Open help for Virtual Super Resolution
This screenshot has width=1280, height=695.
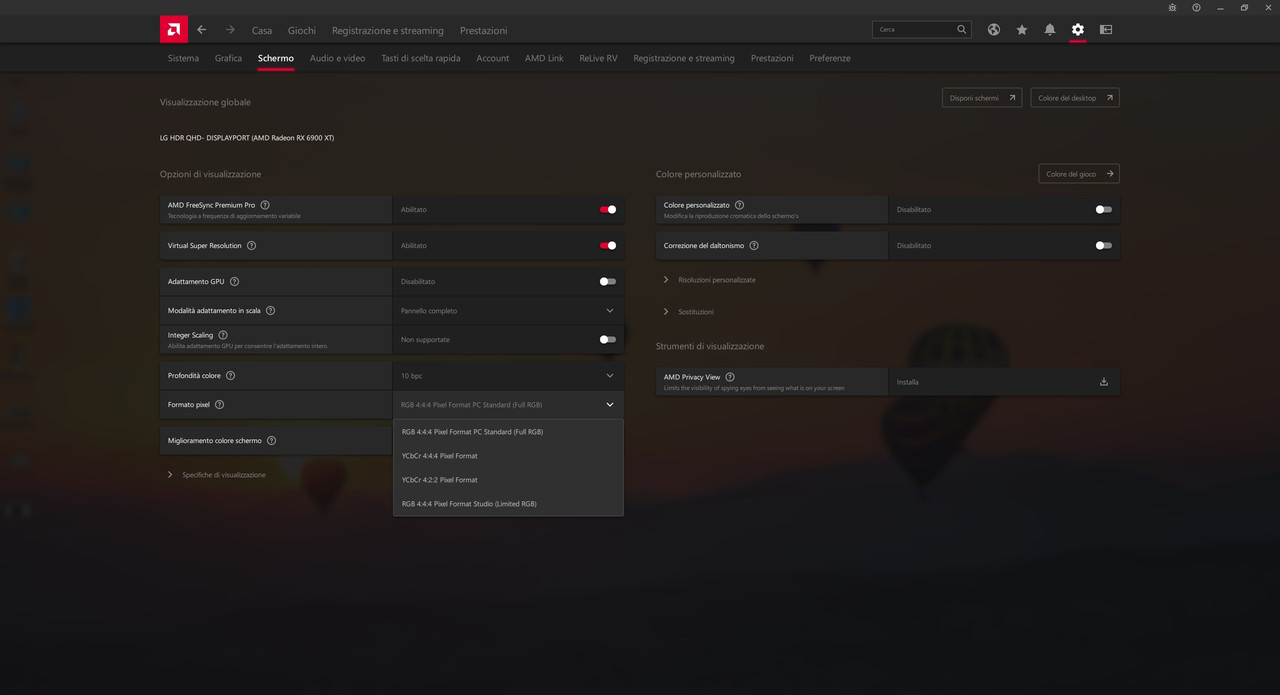click(x=251, y=246)
